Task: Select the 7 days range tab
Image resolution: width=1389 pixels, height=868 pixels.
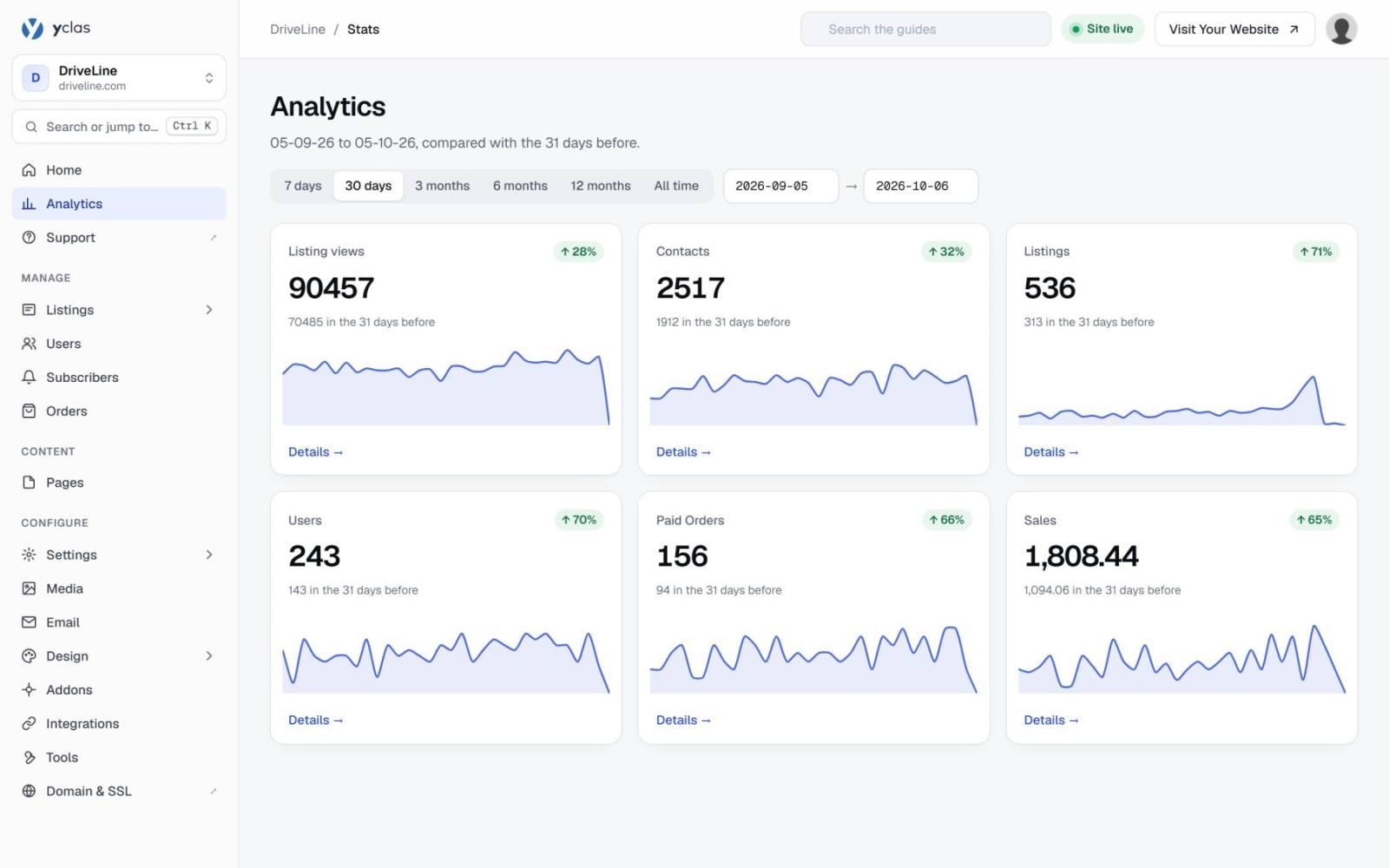Action: pyautogui.click(x=303, y=186)
